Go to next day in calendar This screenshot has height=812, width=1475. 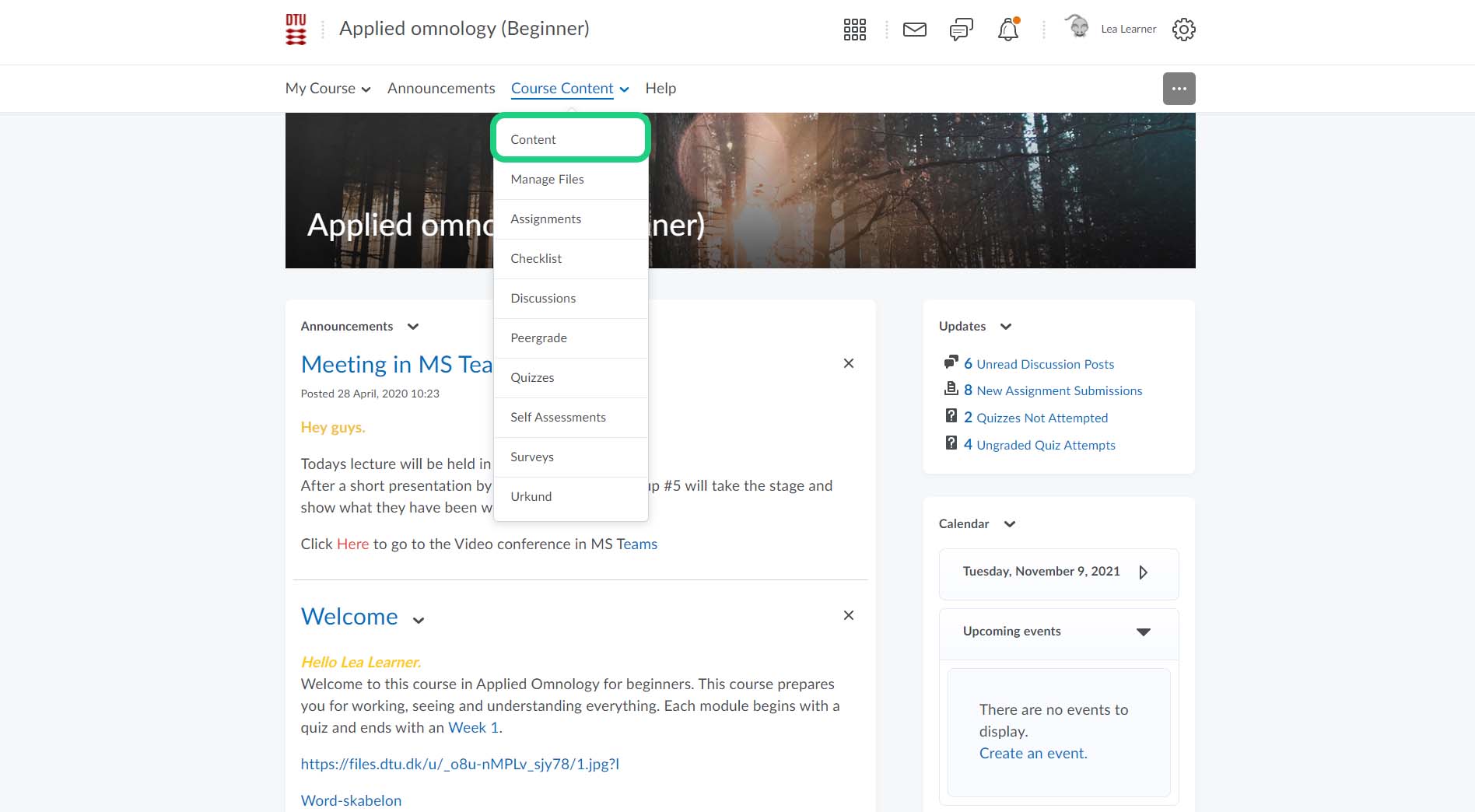[x=1143, y=572]
